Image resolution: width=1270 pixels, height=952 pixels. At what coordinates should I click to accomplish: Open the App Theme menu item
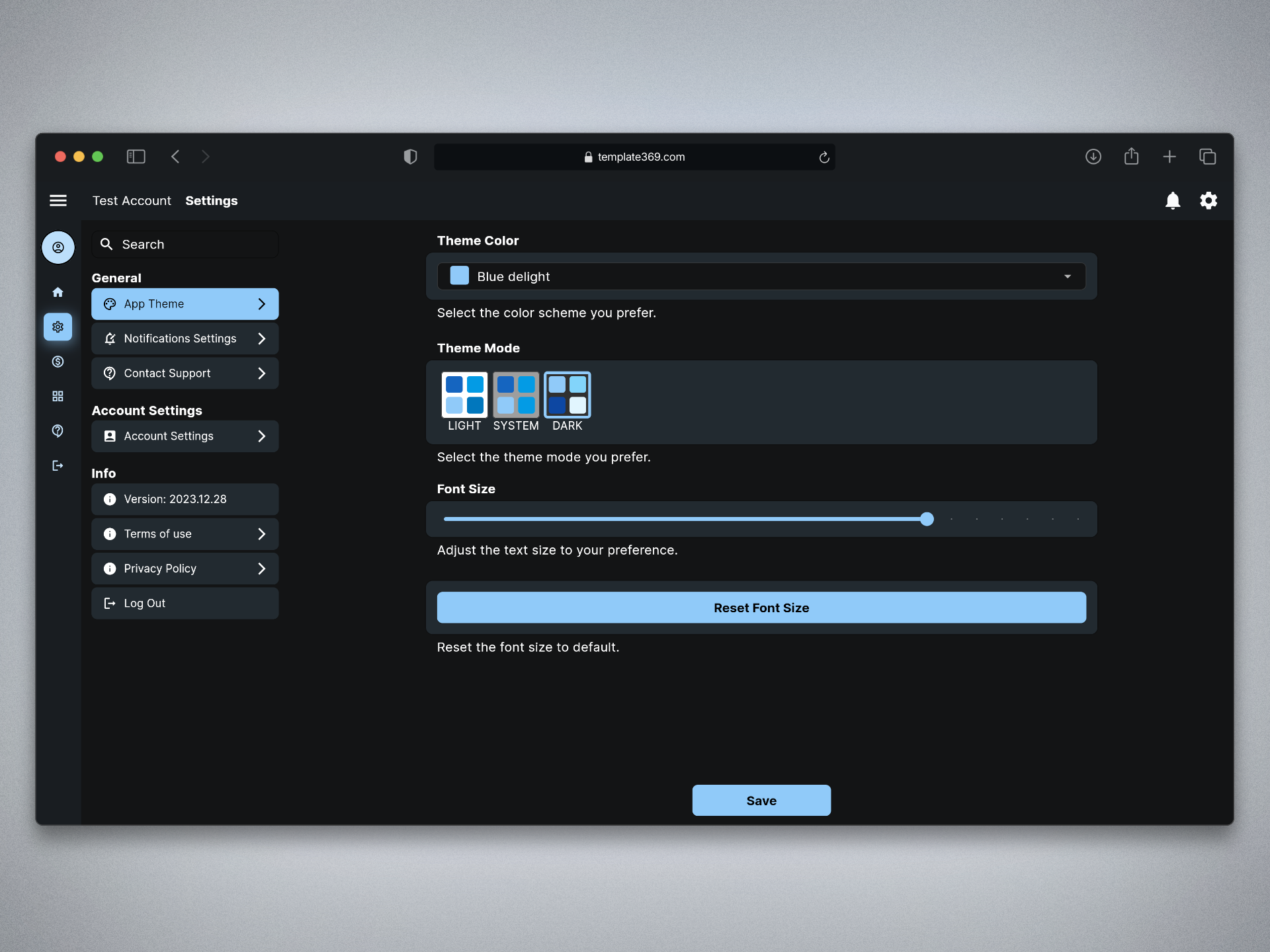point(185,304)
